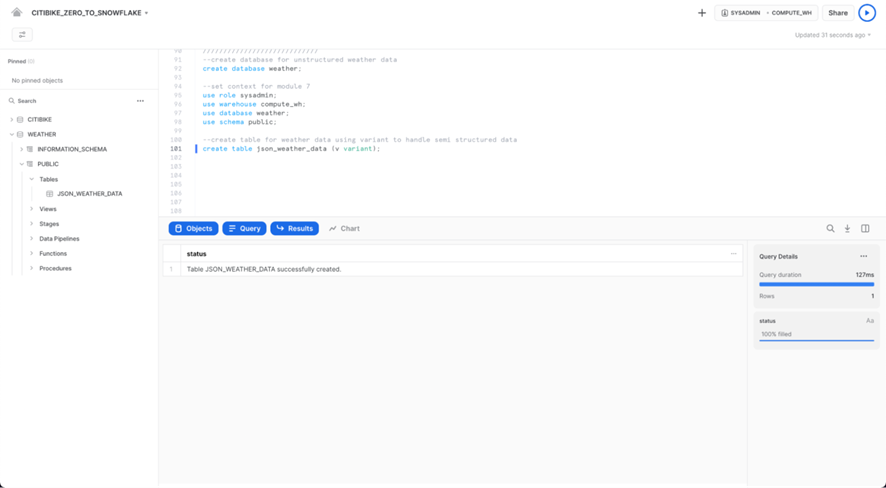The height and width of the screenshot is (488, 886).
Task: Toggle the split panel view icon
Action: tap(865, 229)
